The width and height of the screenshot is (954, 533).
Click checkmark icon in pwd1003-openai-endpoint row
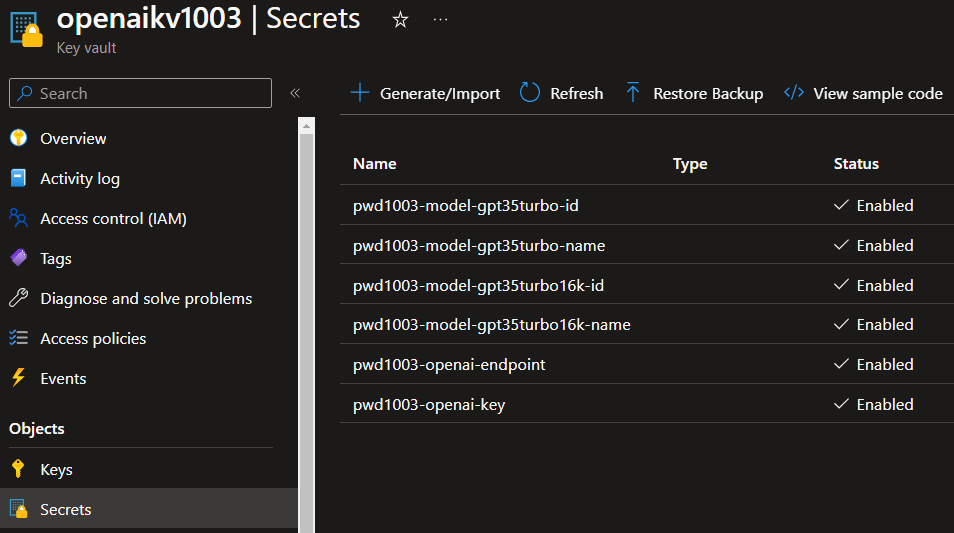click(x=841, y=364)
